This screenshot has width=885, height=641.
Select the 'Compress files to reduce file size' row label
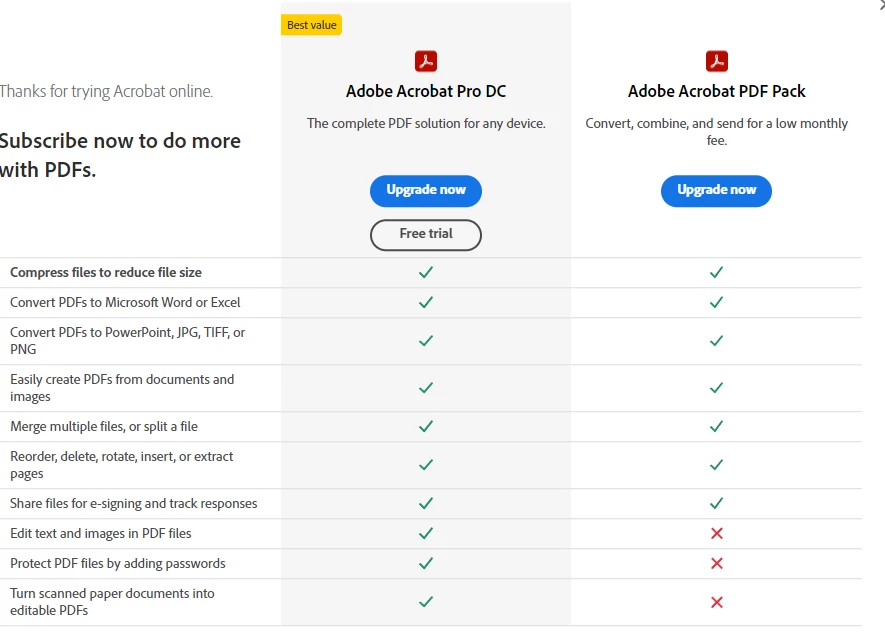coord(106,273)
